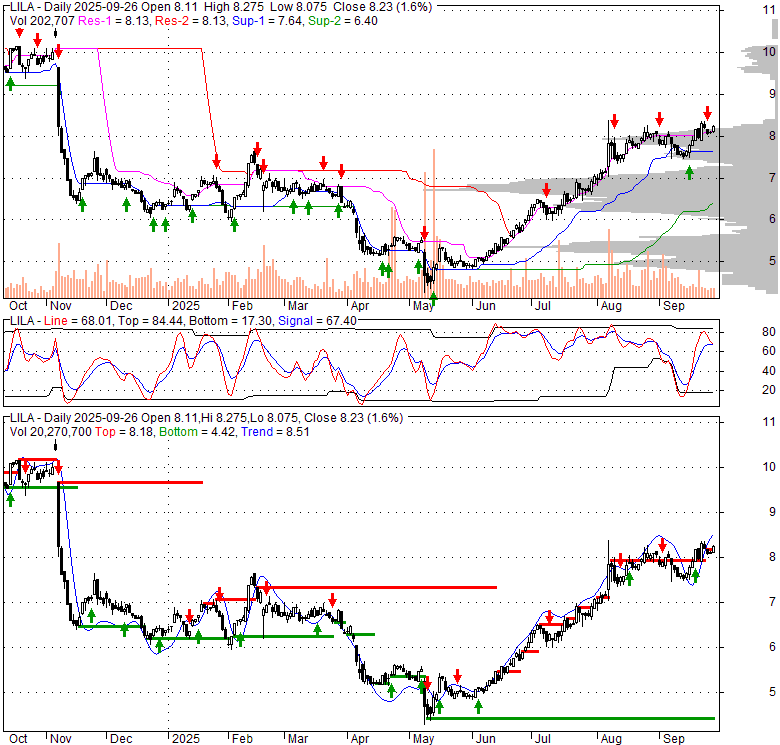Click 'High 8.275' in the top chart header
This screenshot has height=745, width=780.
[234, 7]
